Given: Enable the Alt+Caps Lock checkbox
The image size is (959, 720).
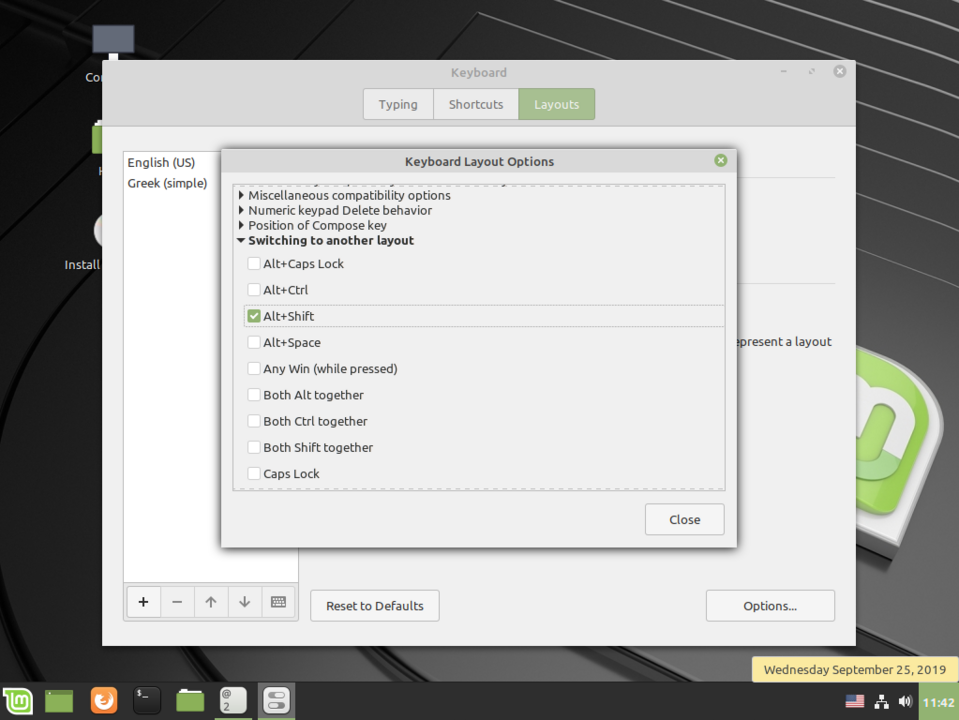Looking at the screenshot, I should (x=254, y=264).
